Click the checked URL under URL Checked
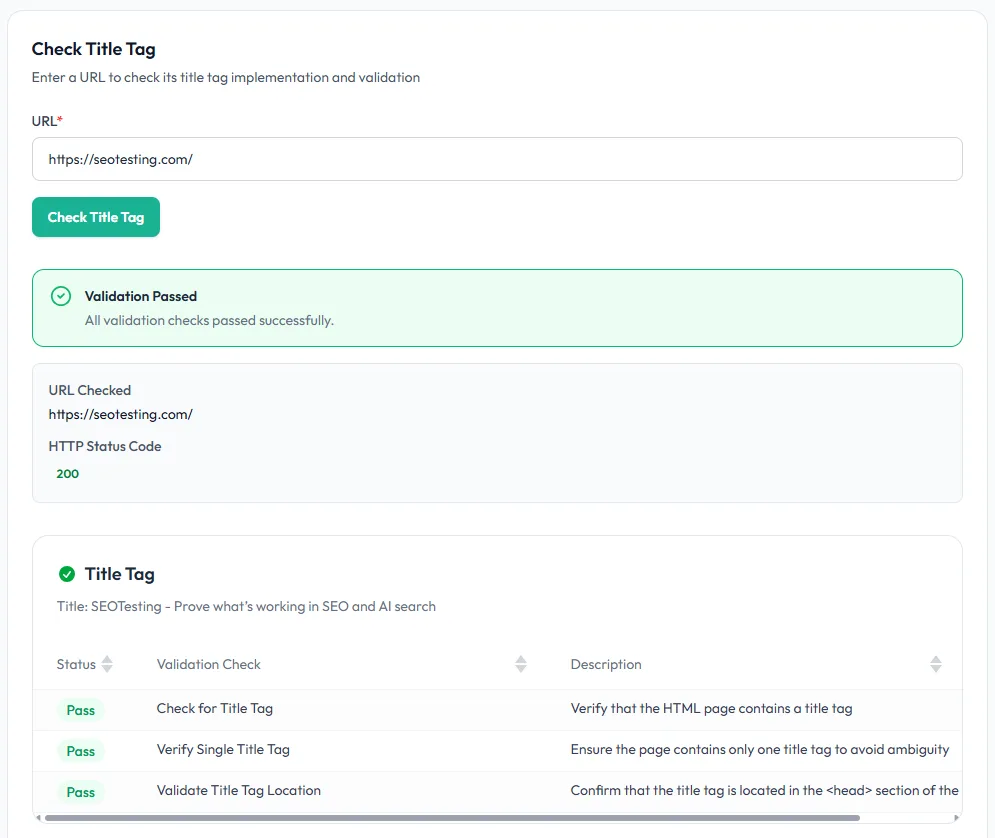Viewport: 995px width, 838px height. pyautogui.click(x=120, y=414)
